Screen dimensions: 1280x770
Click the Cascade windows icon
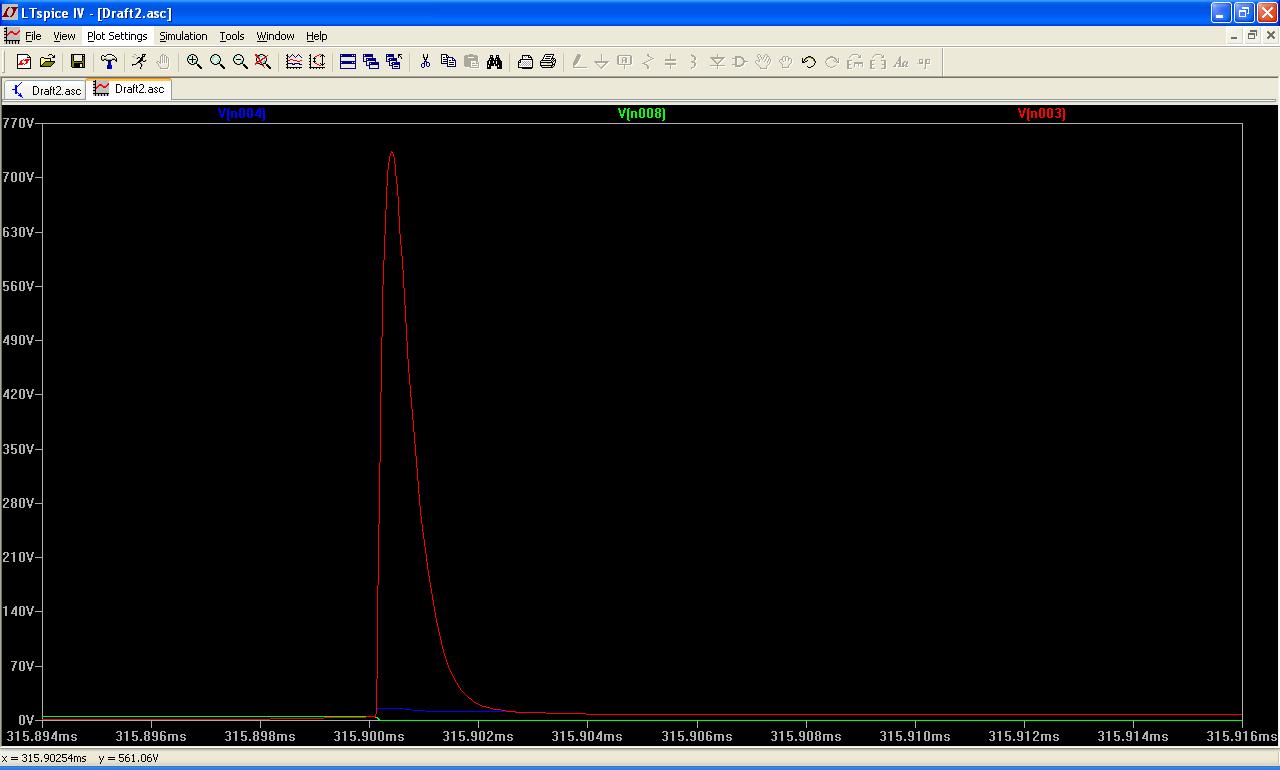click(371, 62)
